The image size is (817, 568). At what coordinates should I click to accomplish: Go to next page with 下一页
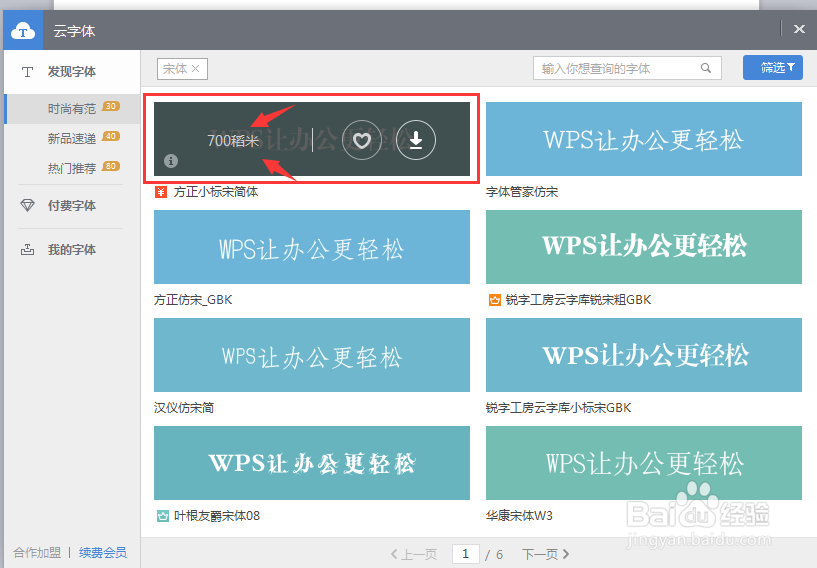point(546,554)
